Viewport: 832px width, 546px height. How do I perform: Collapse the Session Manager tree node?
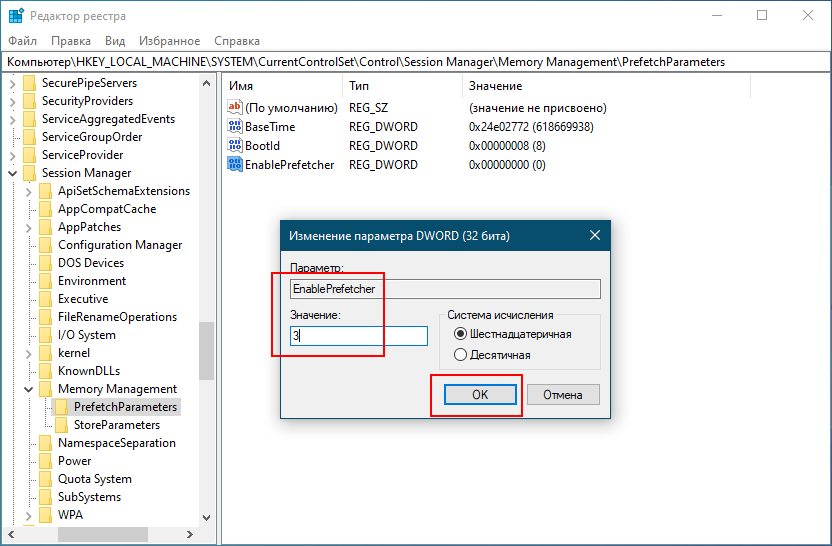(x=13, y=173)
